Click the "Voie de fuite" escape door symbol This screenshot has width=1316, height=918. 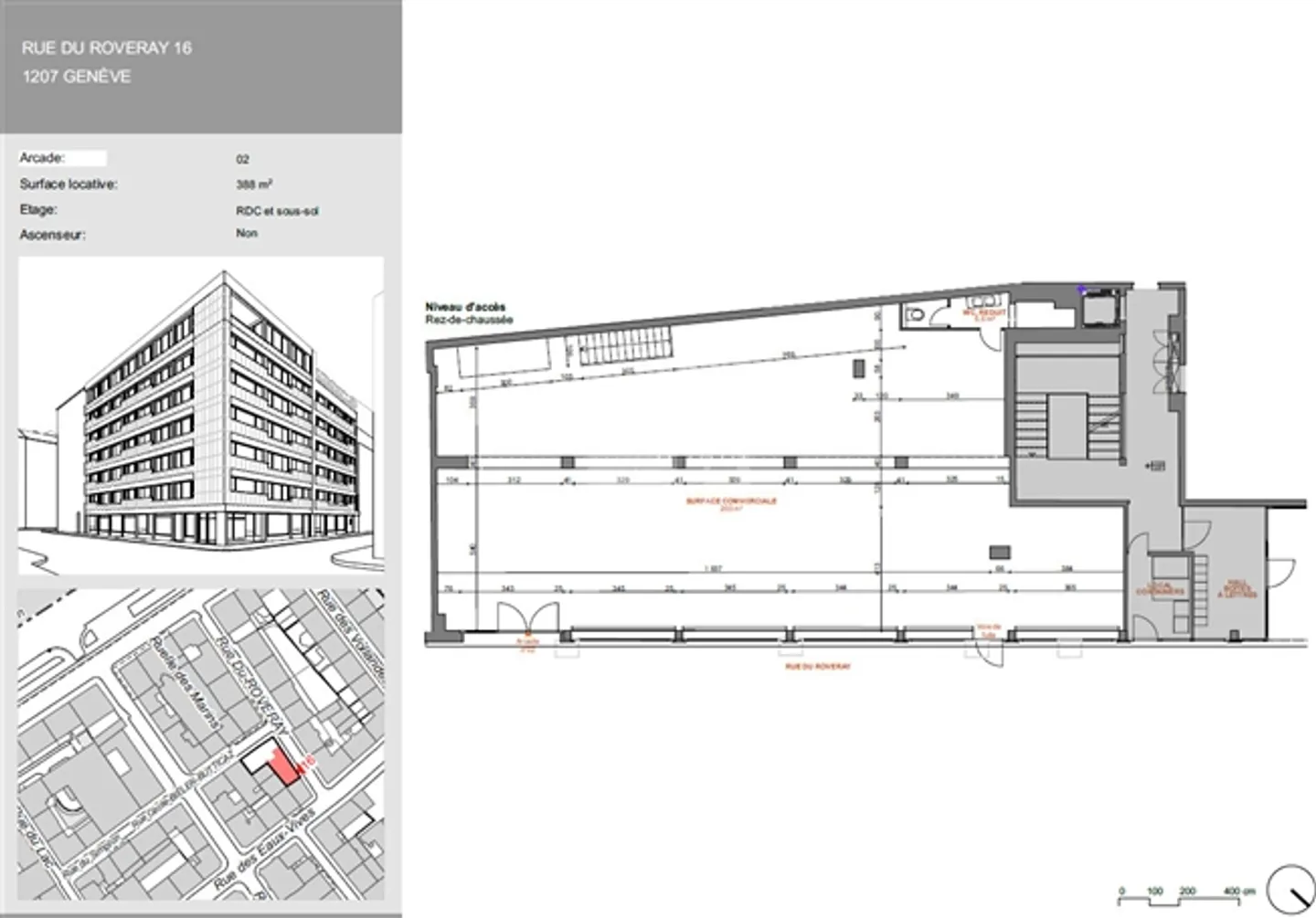(x=987, y=645)
